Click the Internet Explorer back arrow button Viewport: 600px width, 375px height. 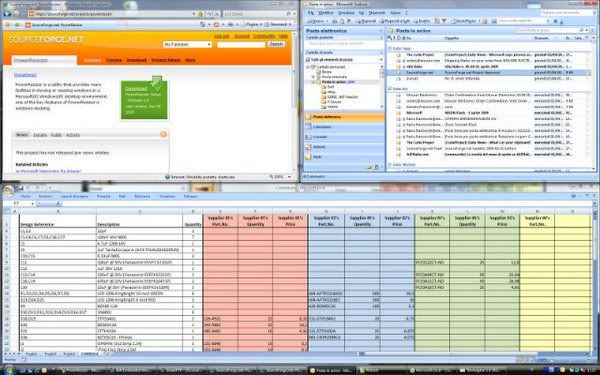coord(7,14)
